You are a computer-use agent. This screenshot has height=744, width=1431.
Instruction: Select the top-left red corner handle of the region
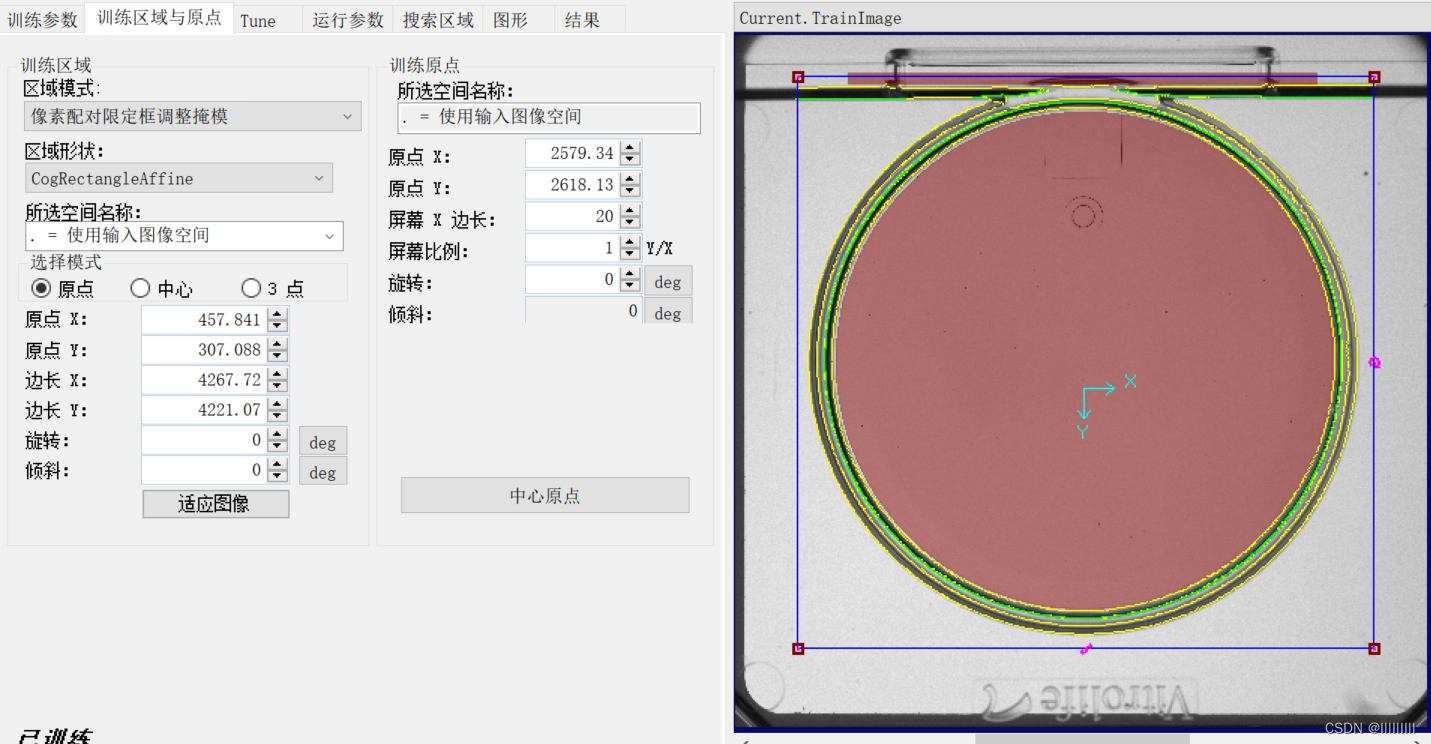coord(798,76)
